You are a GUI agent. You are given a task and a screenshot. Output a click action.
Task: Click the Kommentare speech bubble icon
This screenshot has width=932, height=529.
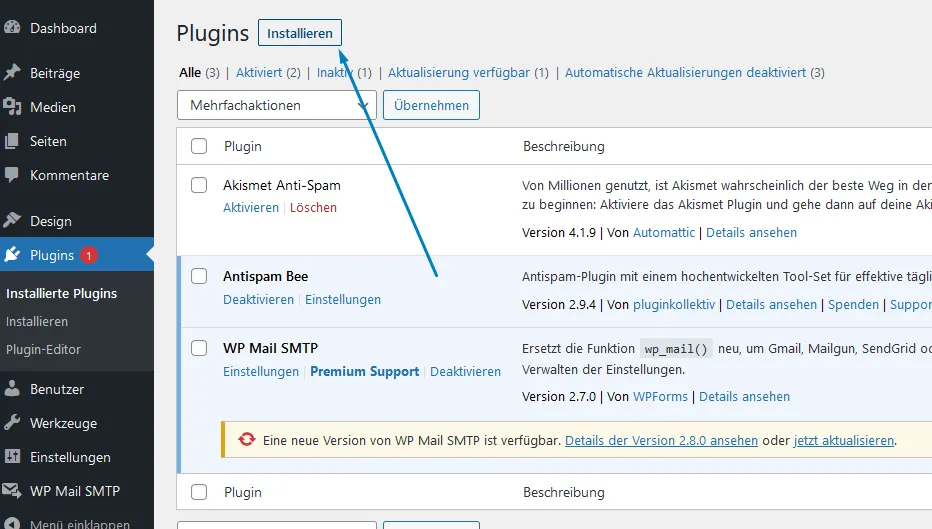click(12, 175)
